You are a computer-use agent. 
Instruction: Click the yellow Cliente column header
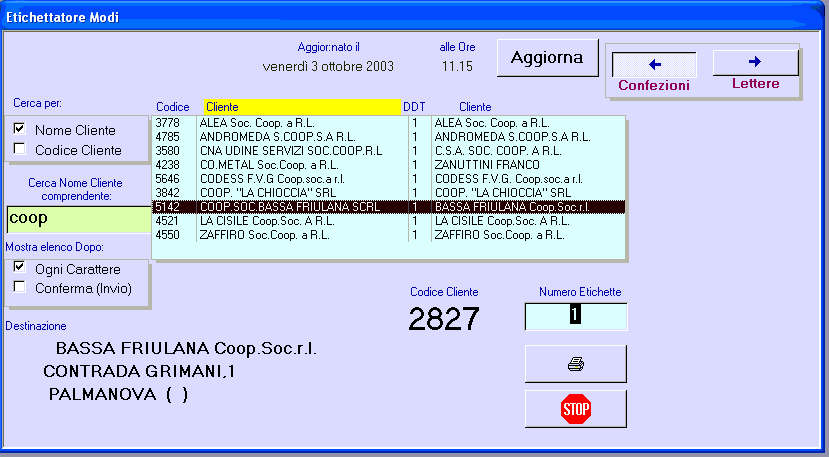(x=302, y=107)
